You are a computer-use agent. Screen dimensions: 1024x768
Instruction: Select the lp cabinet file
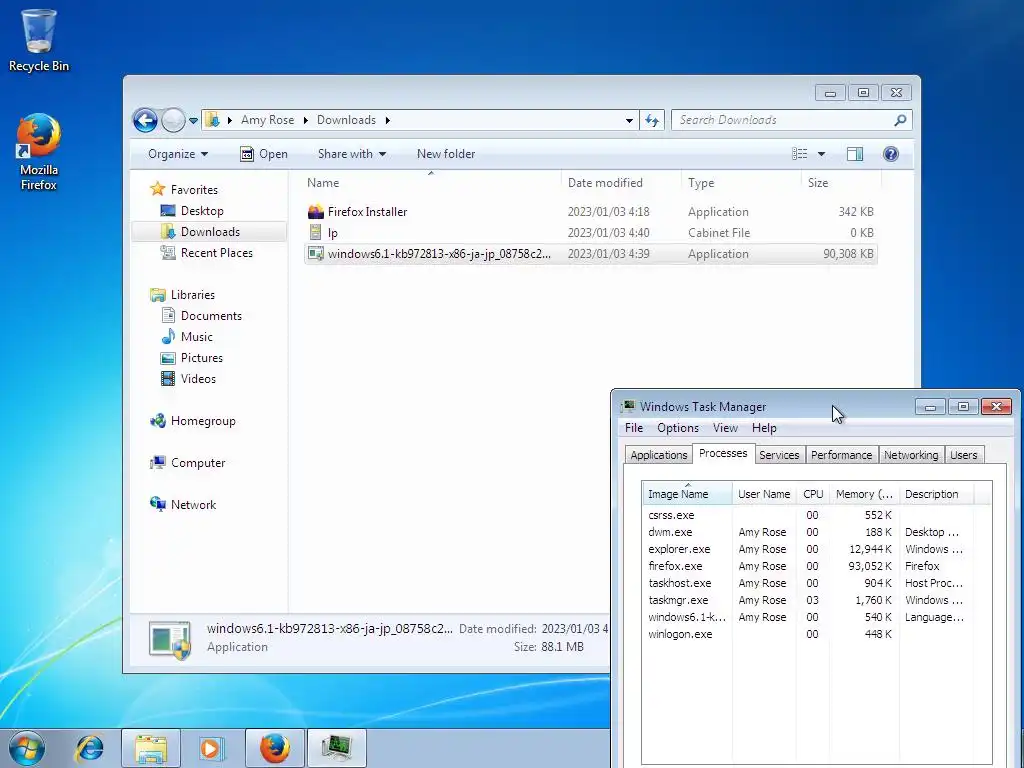tap(590, 232)
